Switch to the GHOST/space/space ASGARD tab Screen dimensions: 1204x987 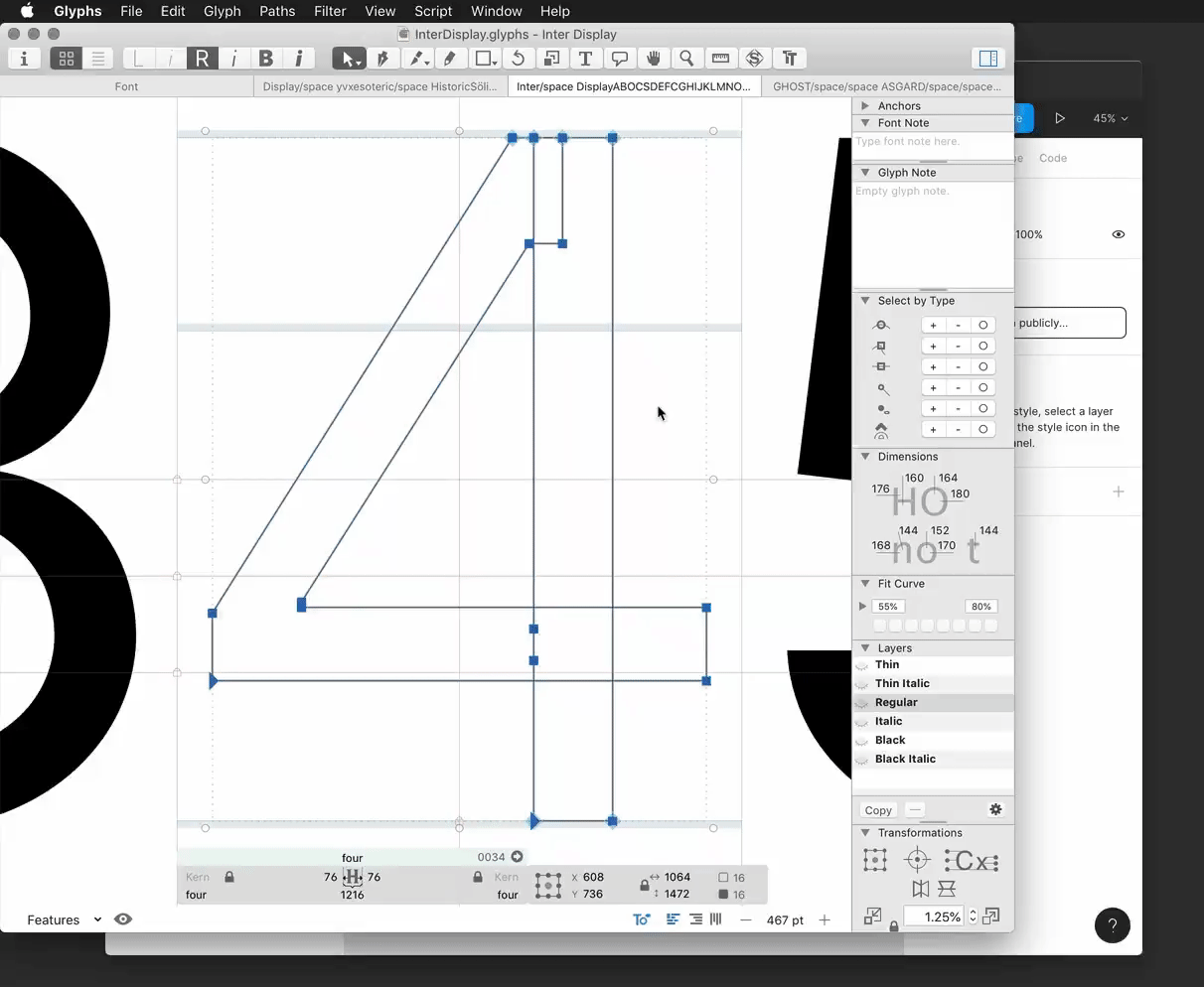tap(887, 86)
